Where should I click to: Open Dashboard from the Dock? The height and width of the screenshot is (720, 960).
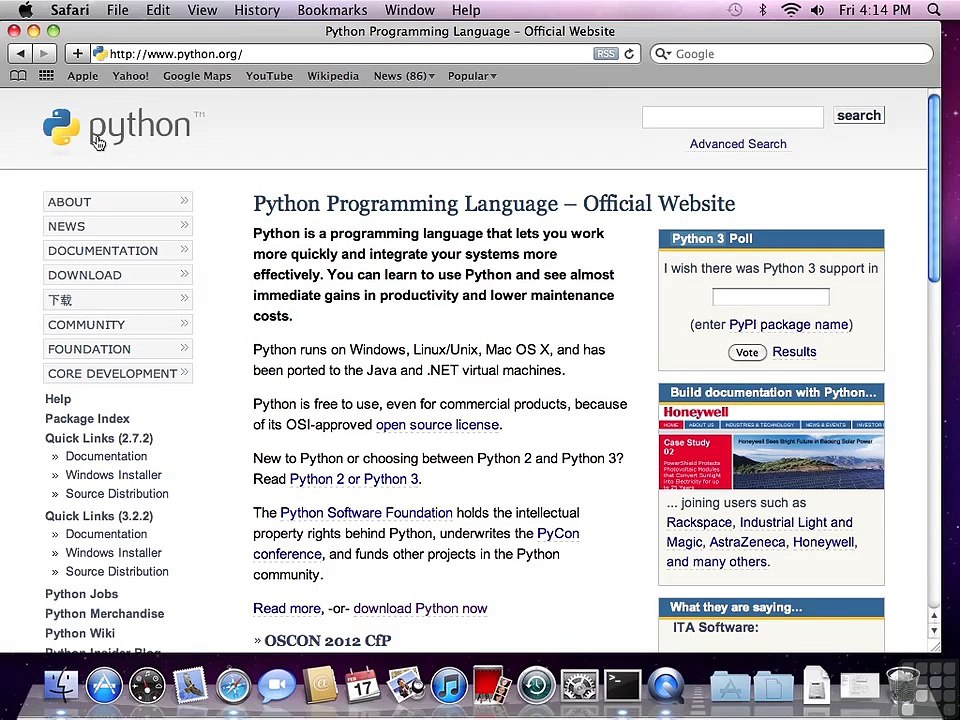click(147, 685)
